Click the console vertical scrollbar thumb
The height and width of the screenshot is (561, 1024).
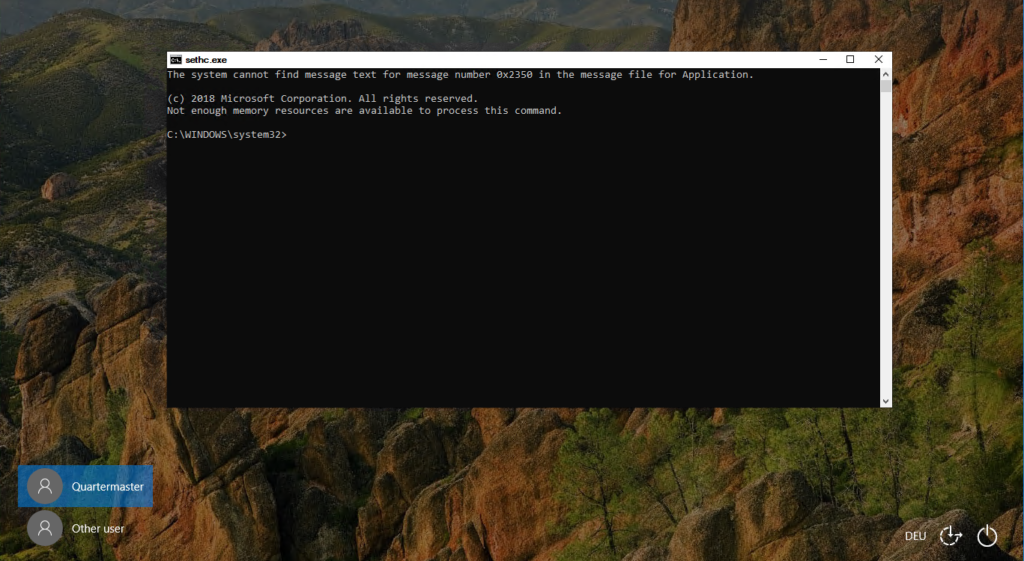[x=886, y=86]
